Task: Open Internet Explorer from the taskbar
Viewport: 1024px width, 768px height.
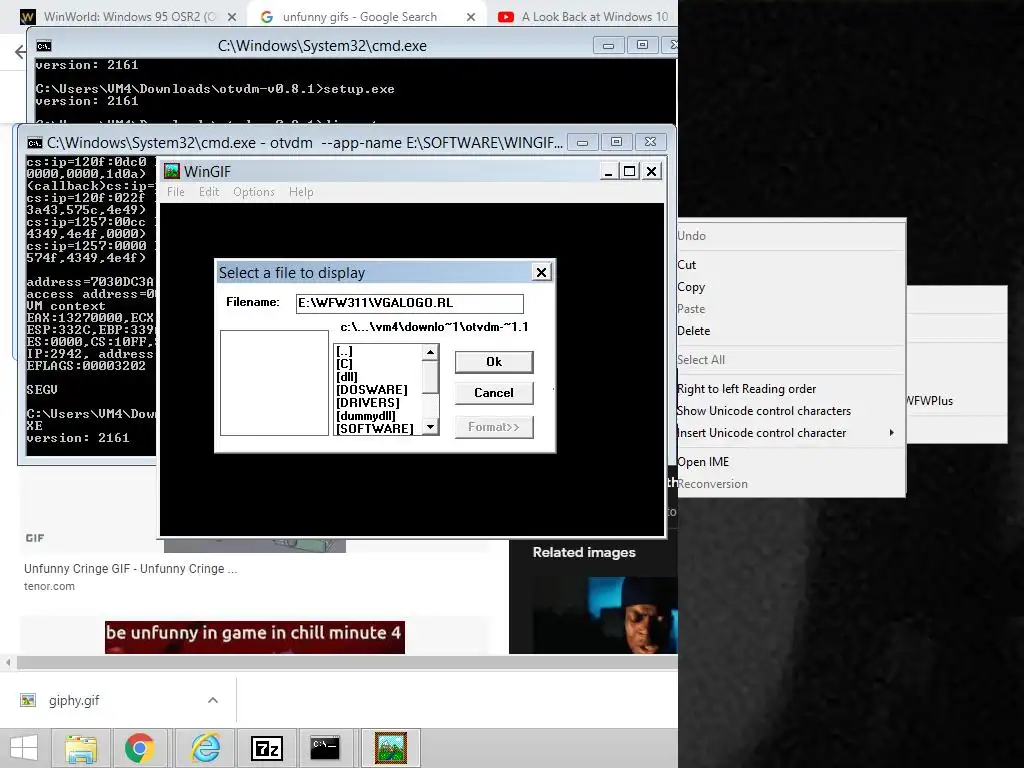Action: (205, 748)
